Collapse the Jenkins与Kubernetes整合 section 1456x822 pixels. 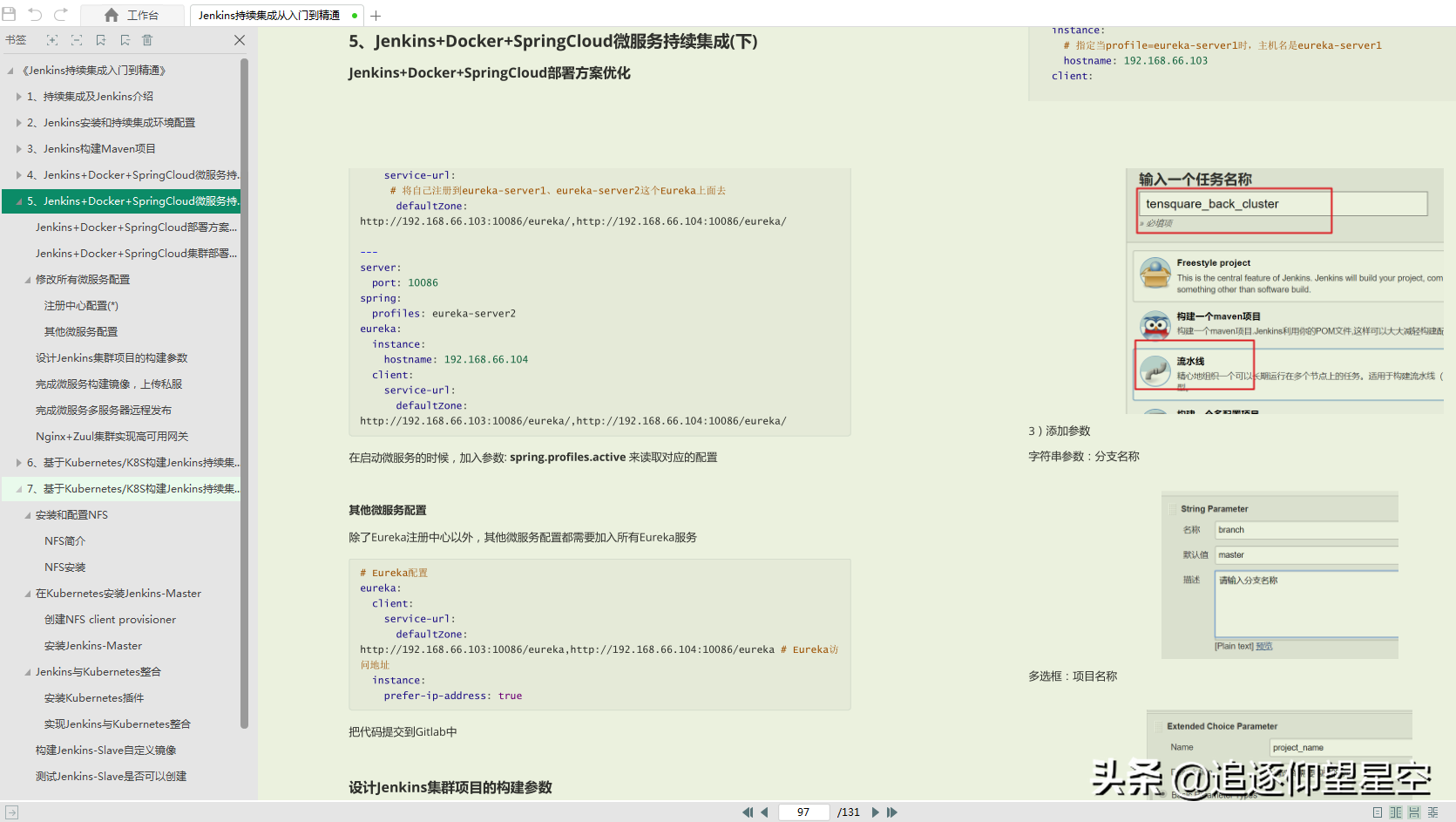click(28, 672)
